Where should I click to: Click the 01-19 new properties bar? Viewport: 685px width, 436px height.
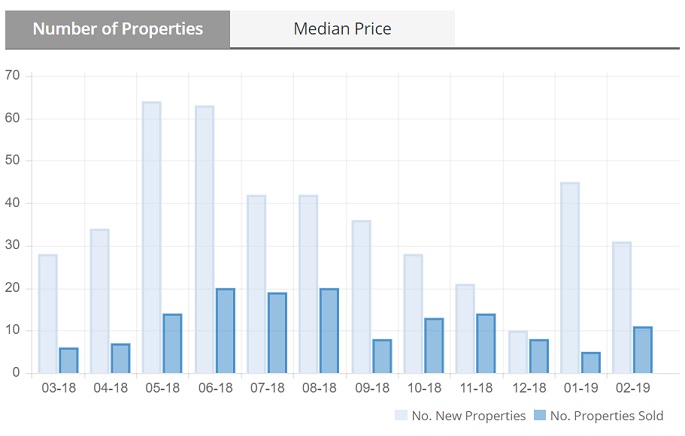point(569,278)
